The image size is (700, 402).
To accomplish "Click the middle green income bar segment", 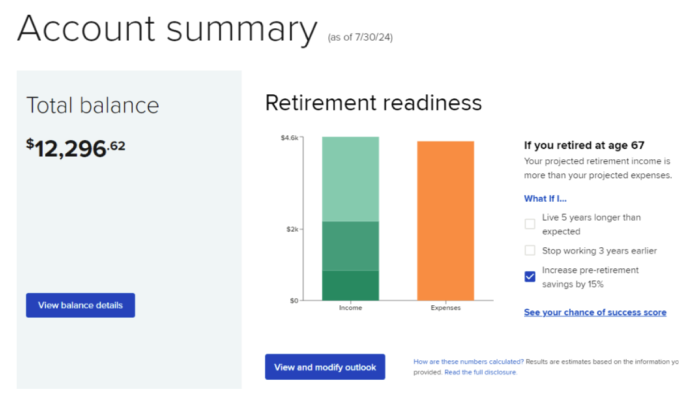I will tap(350, 245).
